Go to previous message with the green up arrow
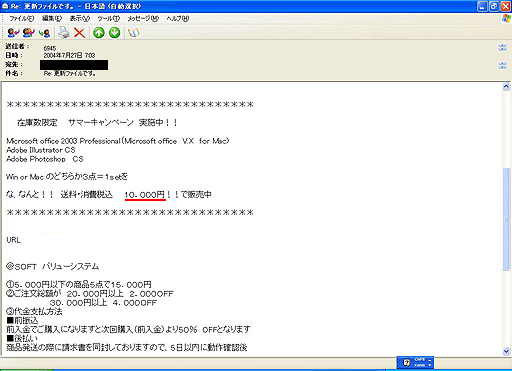 99,33
